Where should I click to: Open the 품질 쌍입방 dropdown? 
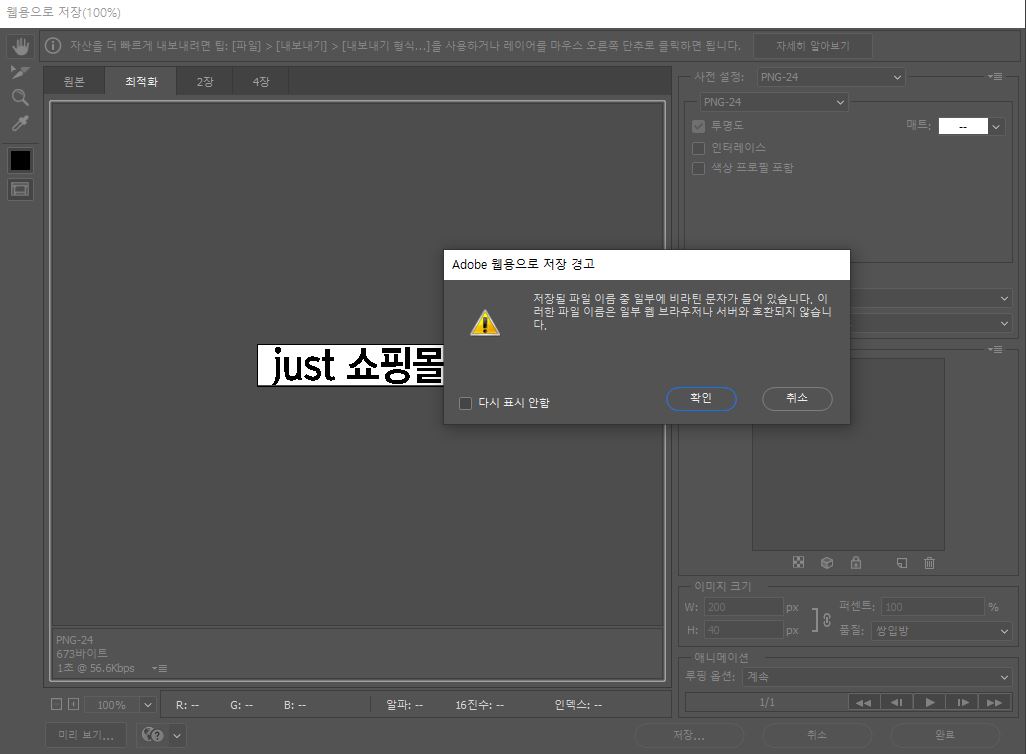[942, 631]
